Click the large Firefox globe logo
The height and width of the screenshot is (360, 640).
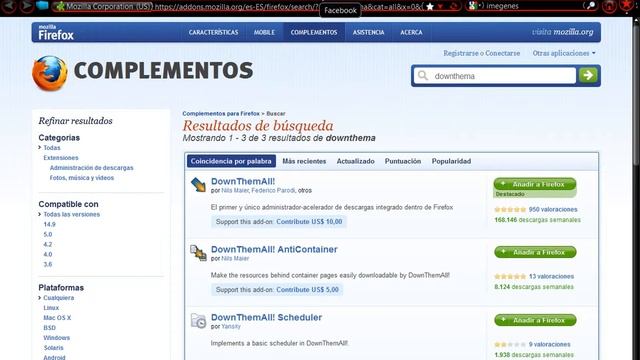click(50, 73)
